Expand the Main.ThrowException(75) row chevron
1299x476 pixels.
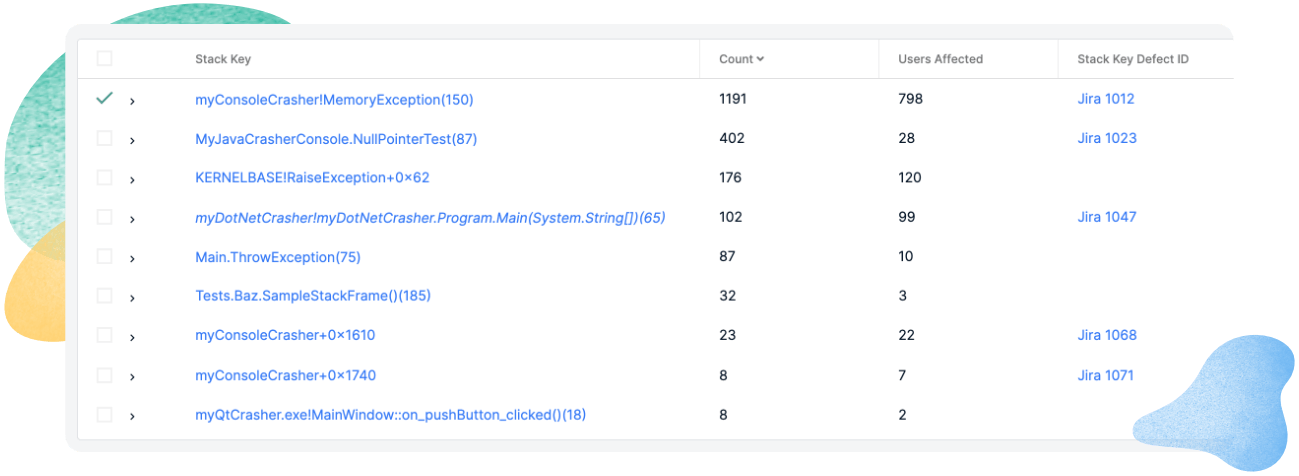[132, 259]
